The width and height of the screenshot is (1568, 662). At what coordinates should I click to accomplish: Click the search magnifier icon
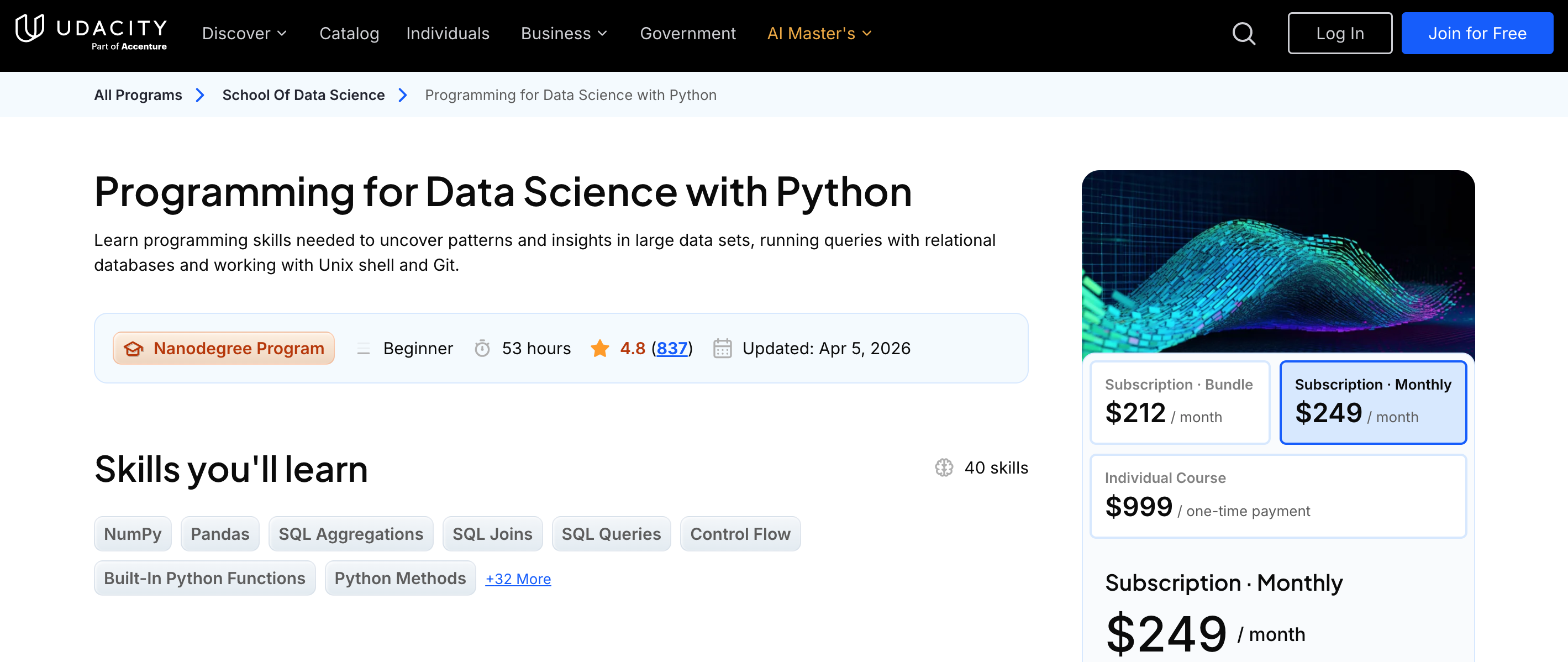tap(1244, 34)
